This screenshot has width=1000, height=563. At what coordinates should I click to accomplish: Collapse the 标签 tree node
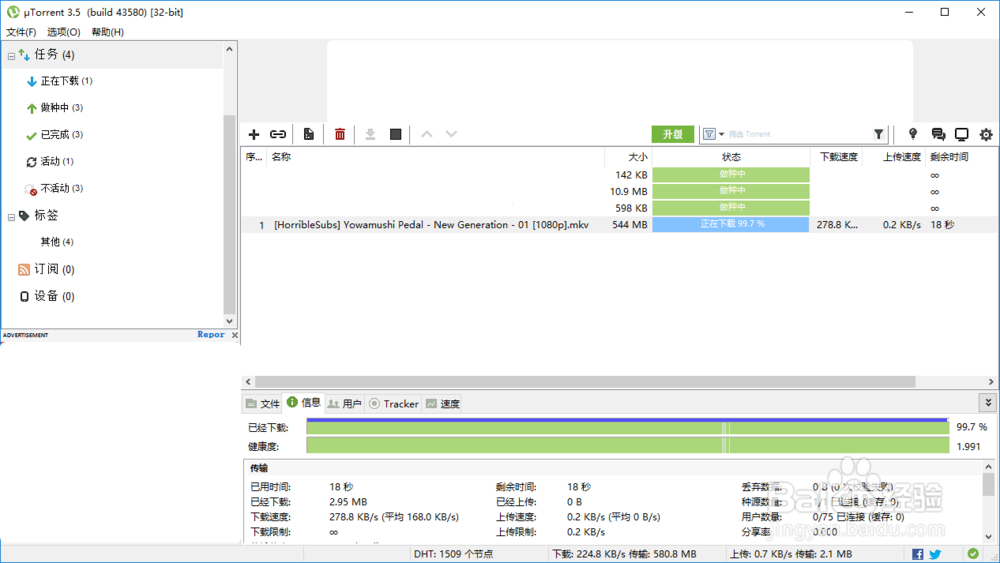coord(11,217)
